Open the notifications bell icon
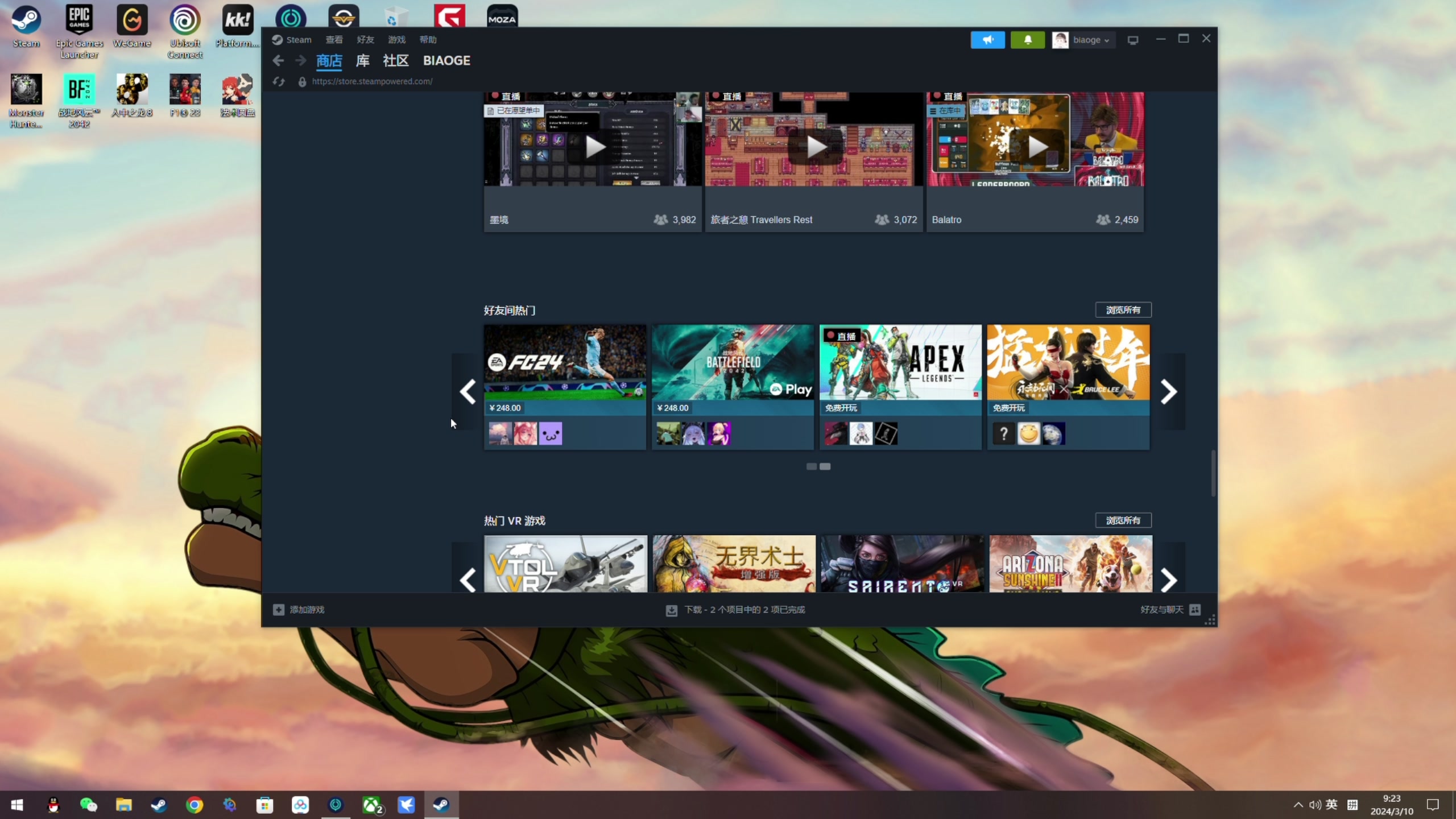Screen dimensions: 1456x819 pyautogui.click(x=1027, y=40)
